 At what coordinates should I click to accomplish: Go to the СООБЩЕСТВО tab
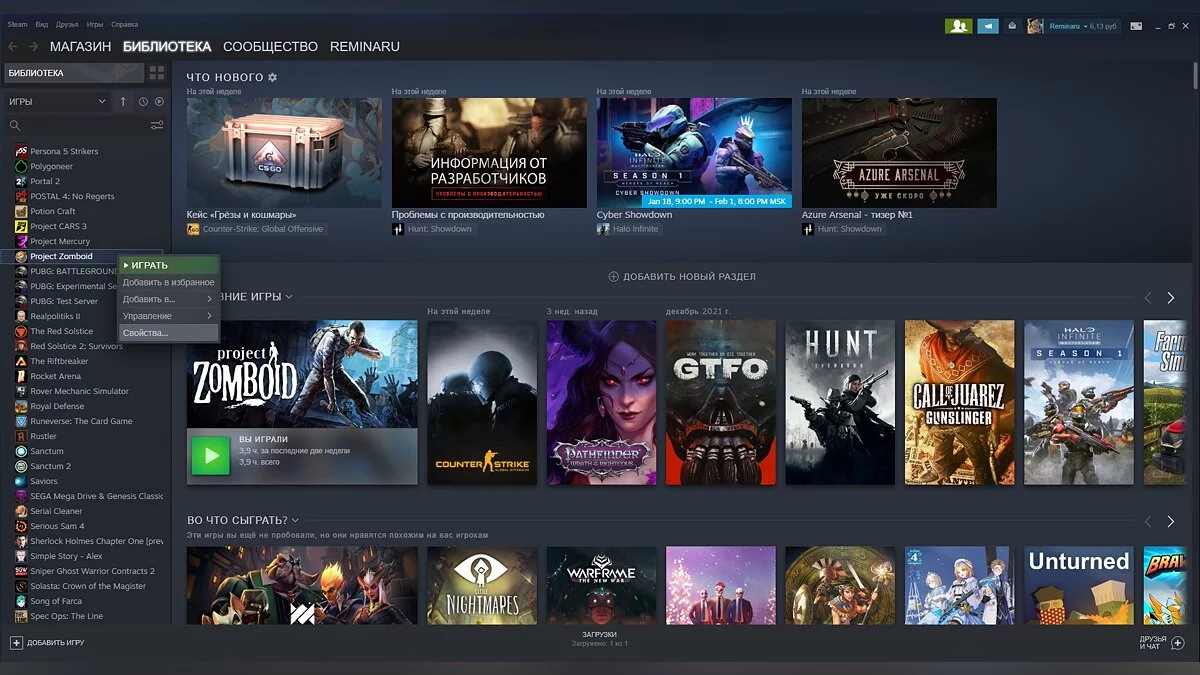click(270, 46)
